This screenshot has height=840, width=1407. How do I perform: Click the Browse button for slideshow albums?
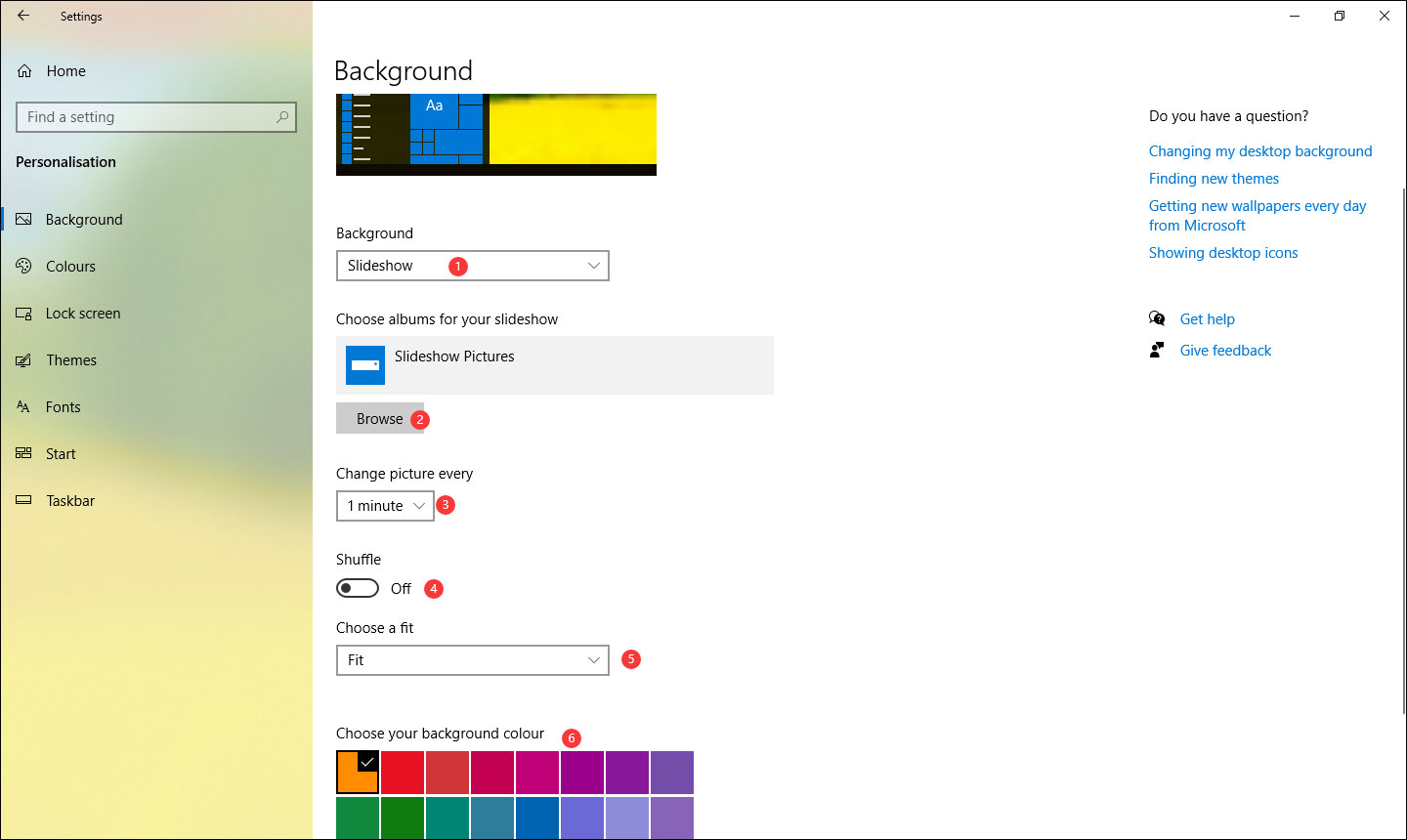pos(380,418)
